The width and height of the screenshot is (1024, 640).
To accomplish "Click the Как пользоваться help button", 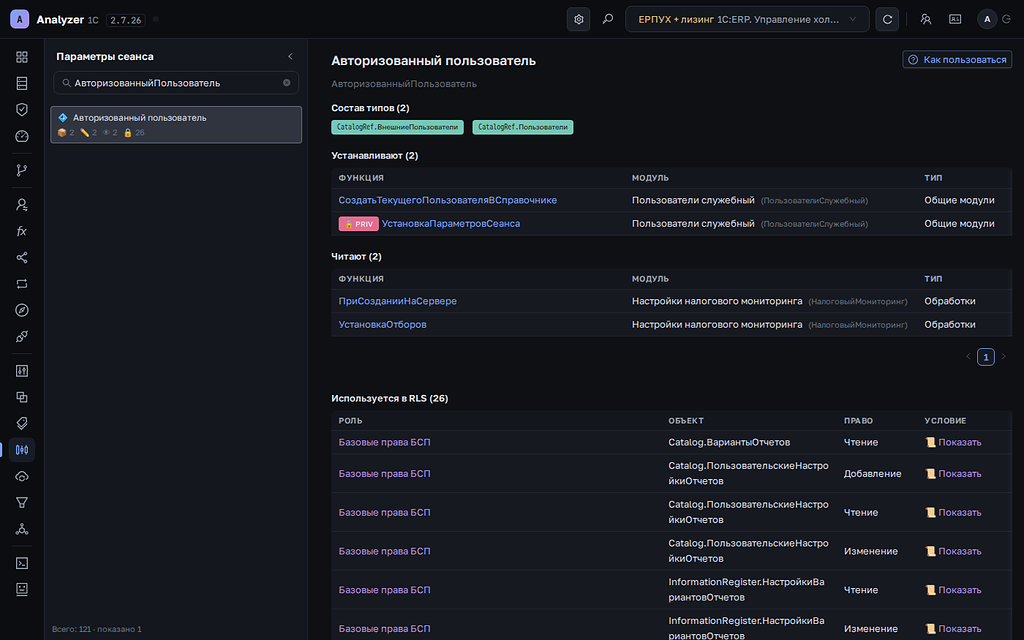I will 957,59.
